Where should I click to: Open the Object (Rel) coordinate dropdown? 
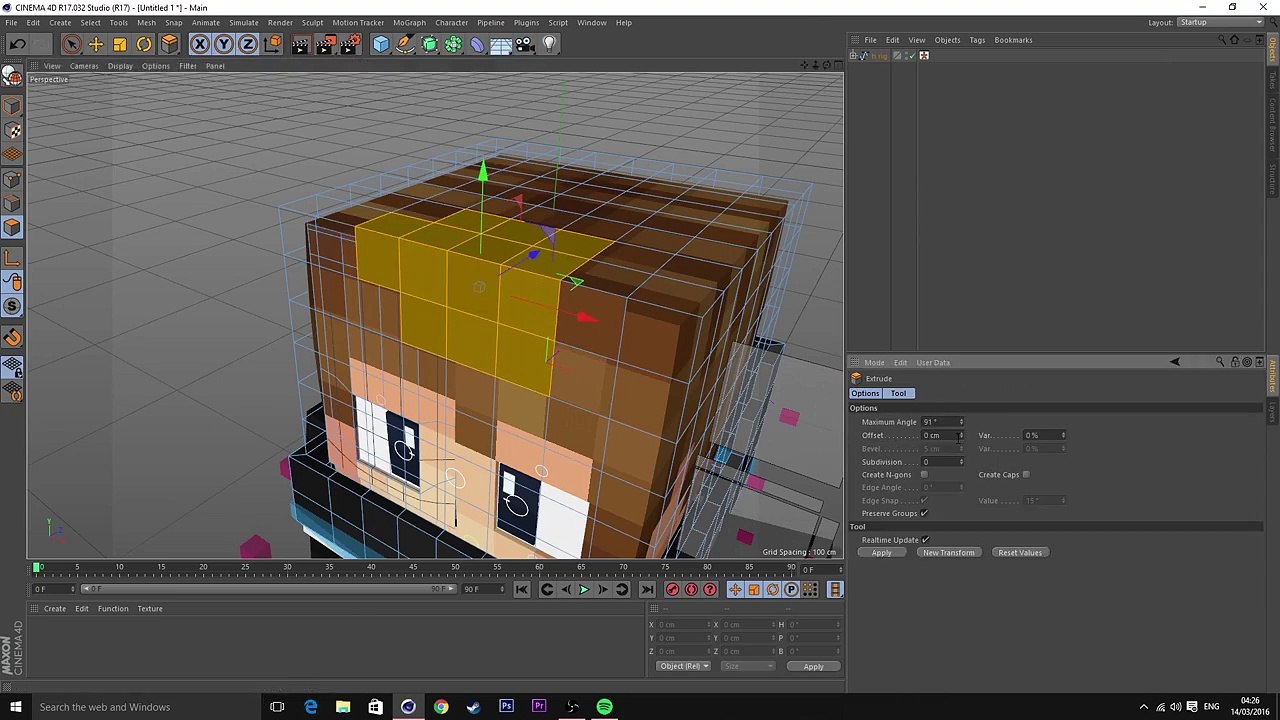(683, 667)
